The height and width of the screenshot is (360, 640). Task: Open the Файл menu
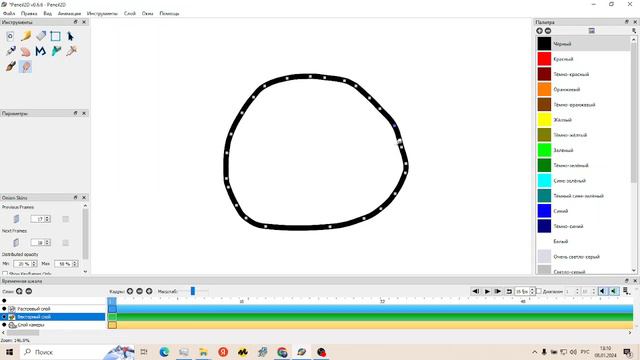[x=9, y=13]
